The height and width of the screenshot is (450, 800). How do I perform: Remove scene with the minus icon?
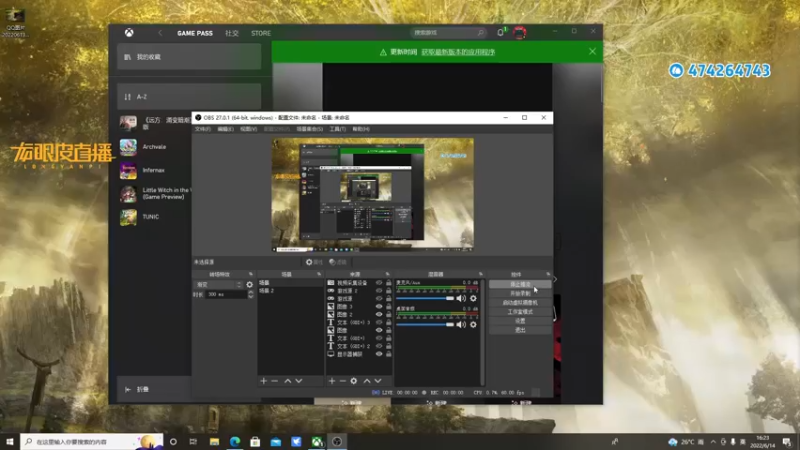coord(274,381)
